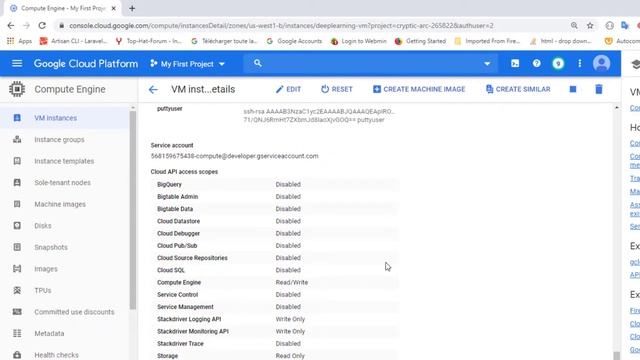
Task: Open the main navigation hamburger menu
Action: 17,63
